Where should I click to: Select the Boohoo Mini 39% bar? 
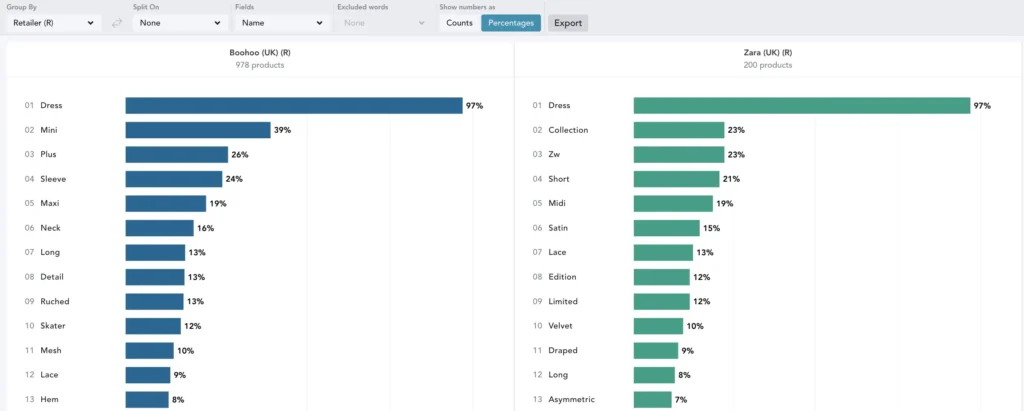pos(197,130)
